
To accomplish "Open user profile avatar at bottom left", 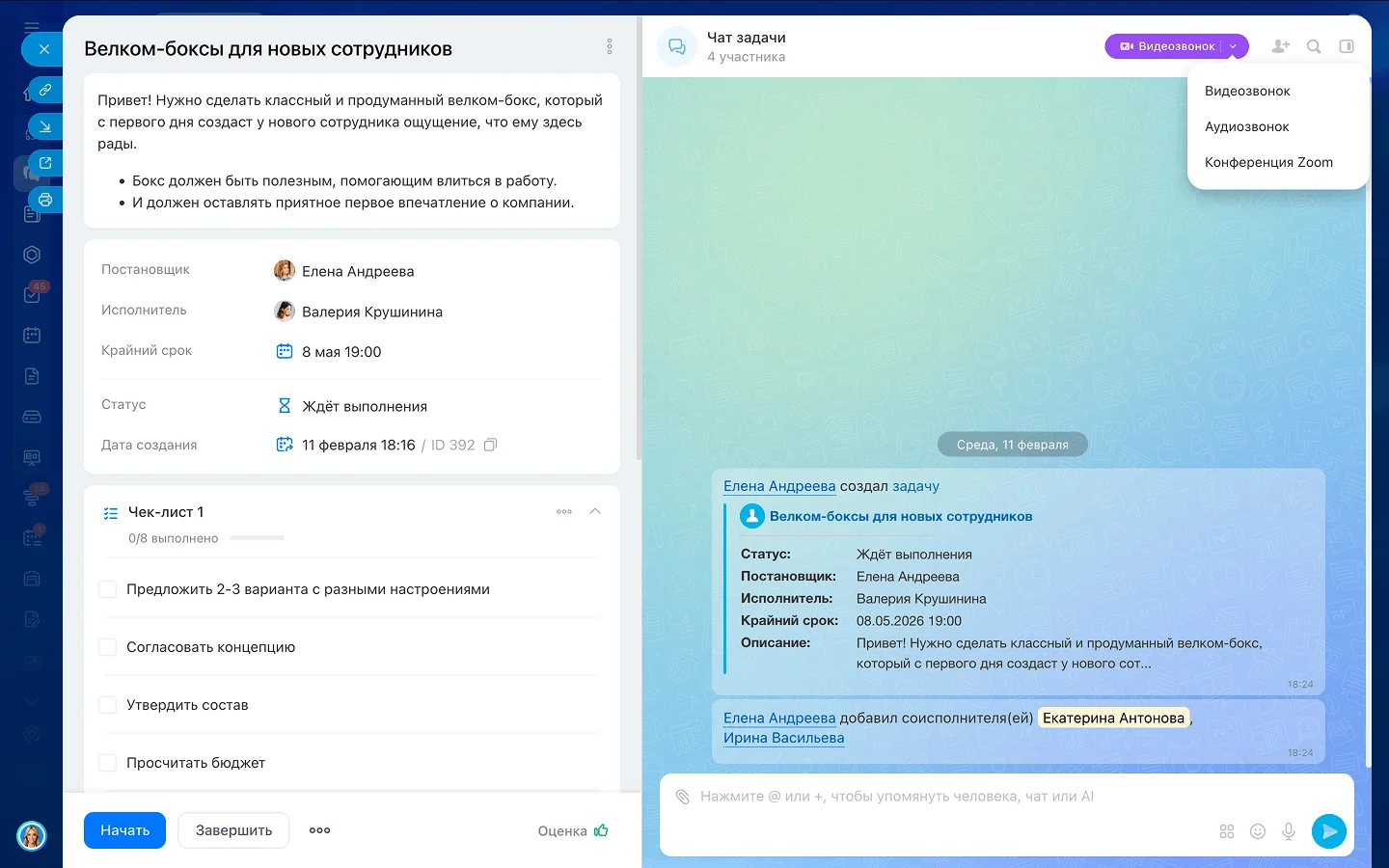I will coord(32,835).
